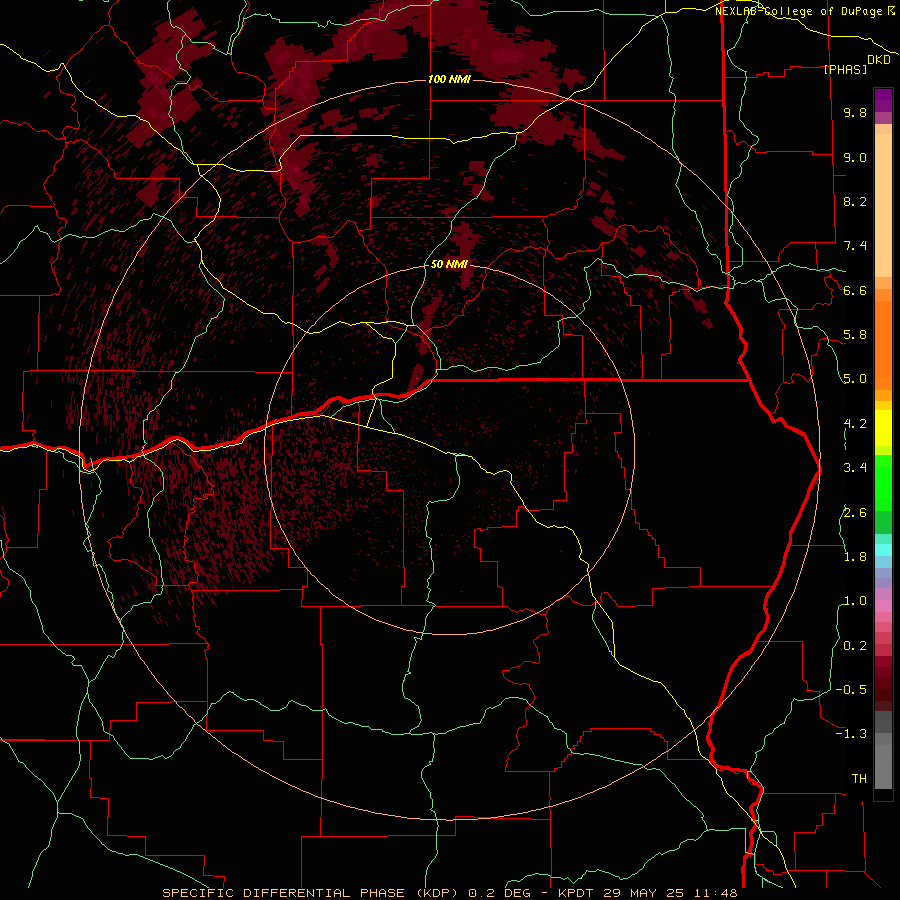Pick the yellow band of the color bar
This screenshot has width=900, height=900.
click(x=883, y=428)
